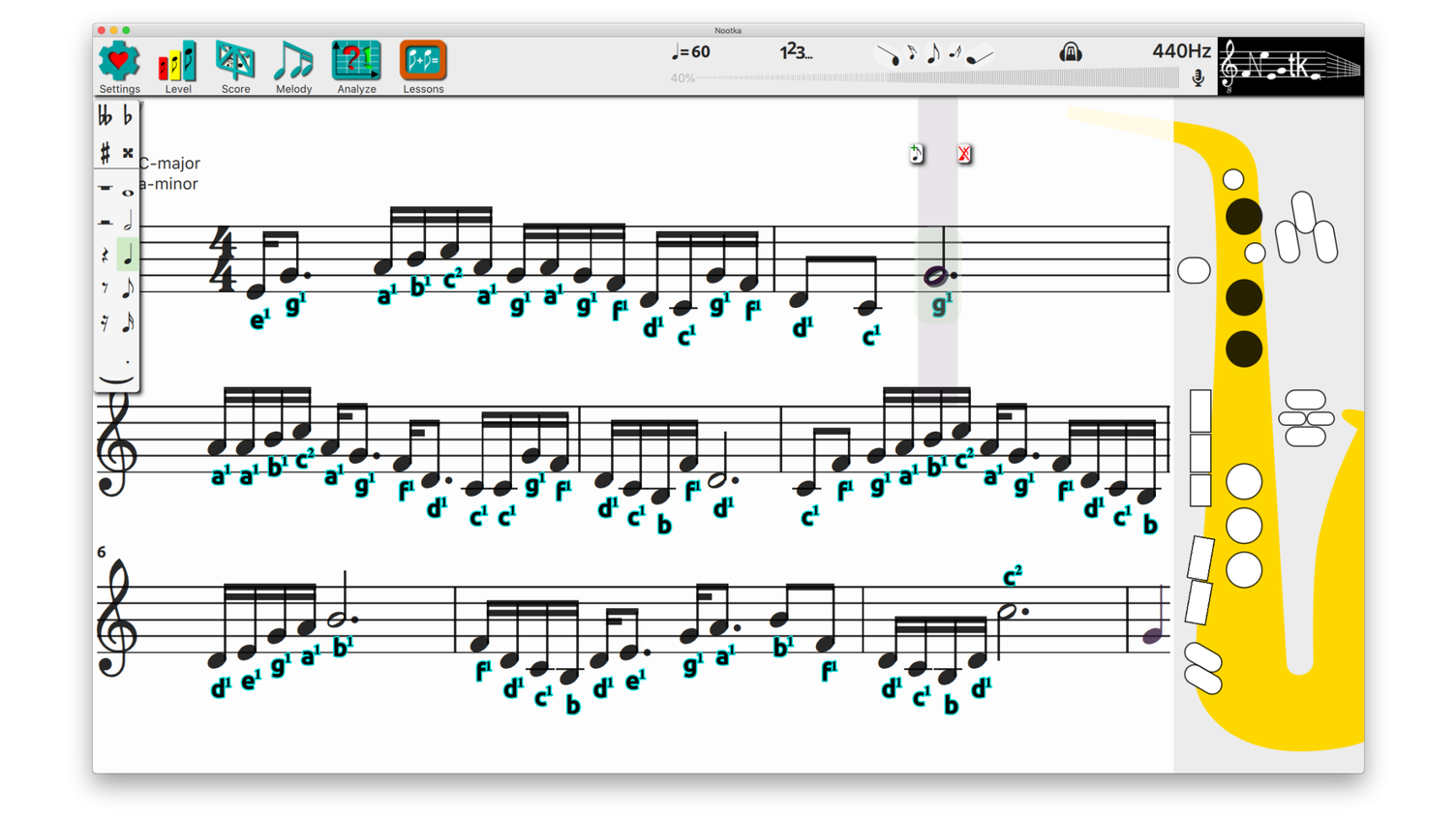Toggle the augmentation dot
1456x819 pixels.
(128, 362)
